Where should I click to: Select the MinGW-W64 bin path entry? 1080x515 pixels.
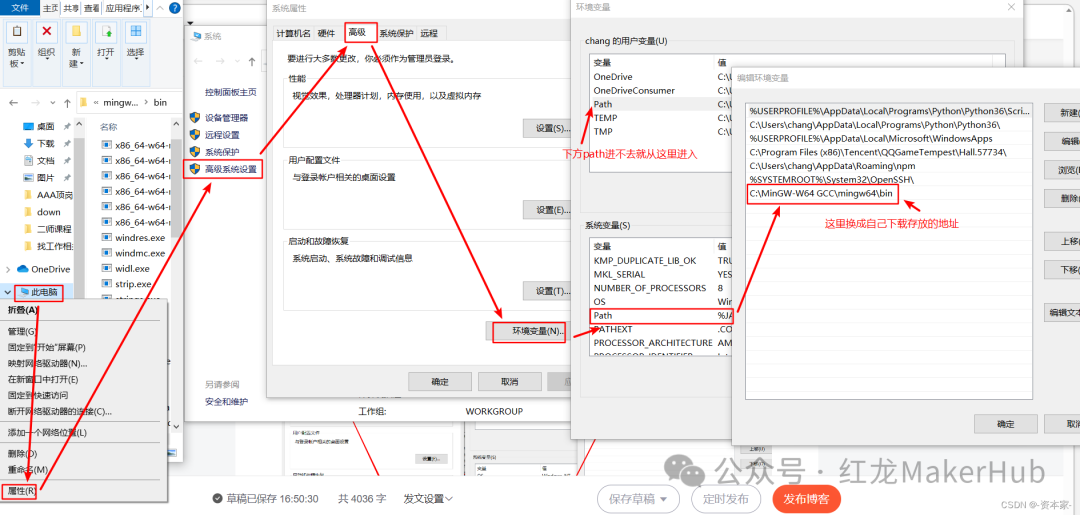pyautogui.click(x=822, y=193)
